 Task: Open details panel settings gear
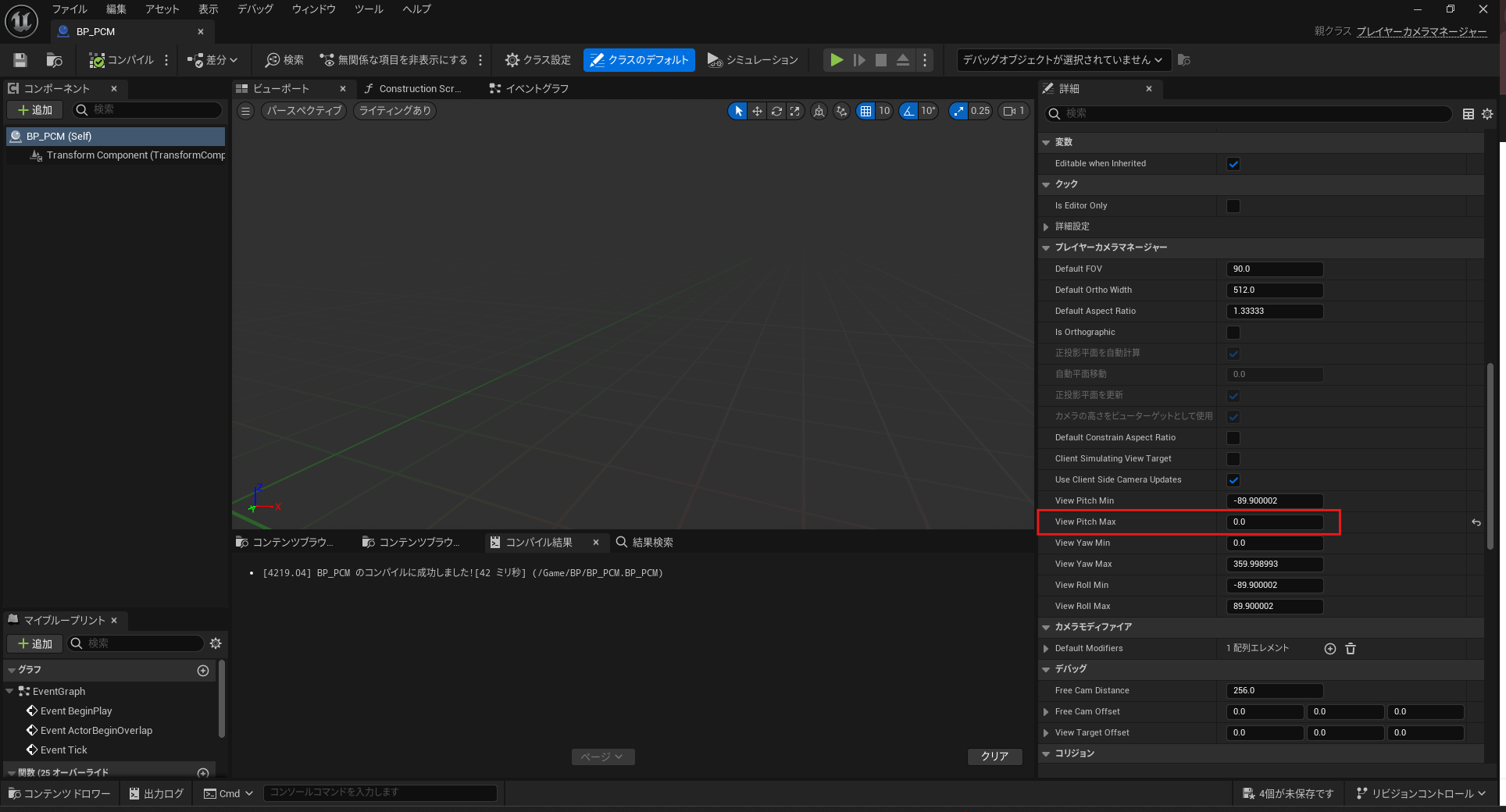tap(1487, 114)
